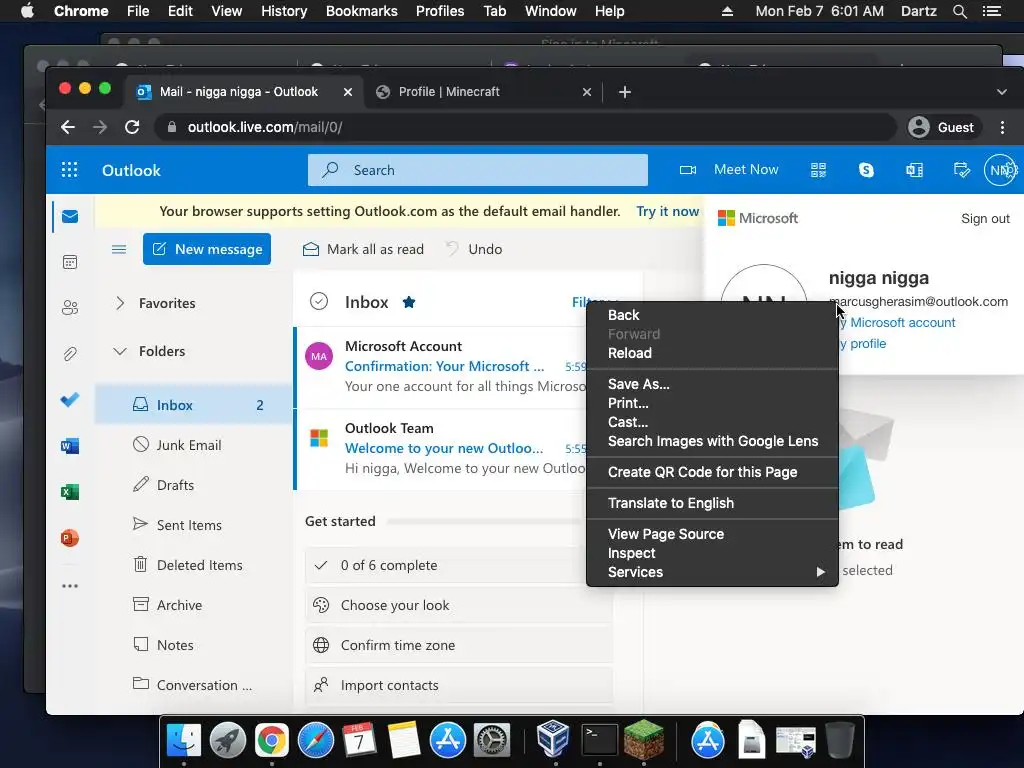Collapse the Folders section
Screen dimensions: 1024x768
click(120, 351)
